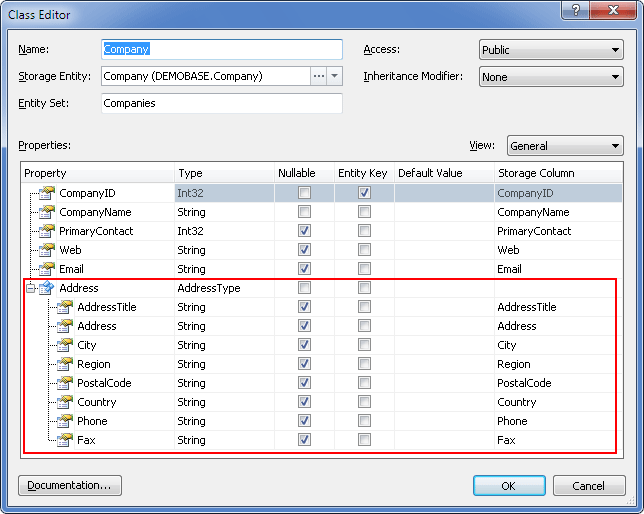644x514 pixels.
Task: Collapse the Address tree node
Action: (x=30, y=288)
